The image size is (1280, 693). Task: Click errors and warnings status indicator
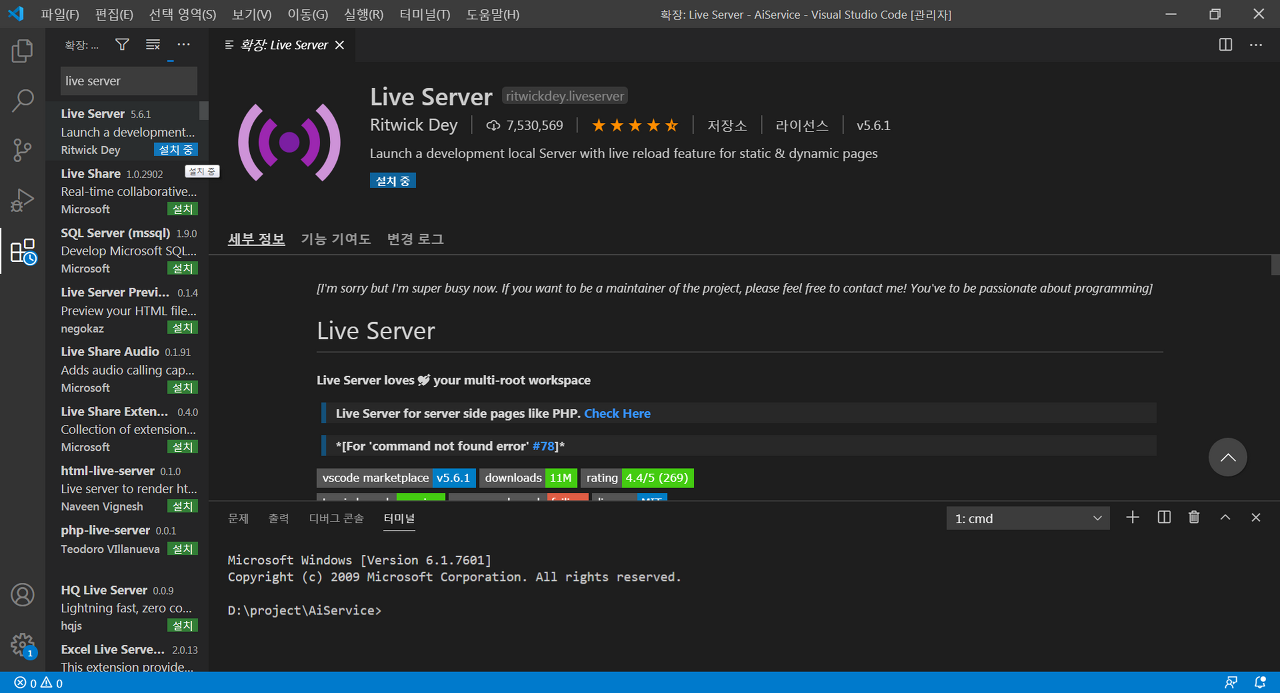tap(38, 683)
